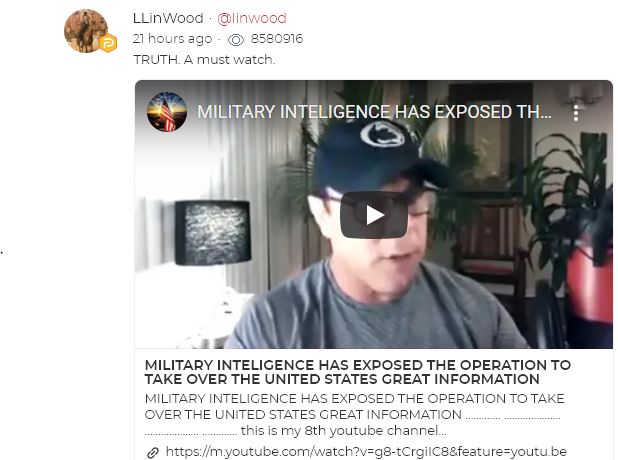Open LLinWood's profile avatar

point(86,31)
